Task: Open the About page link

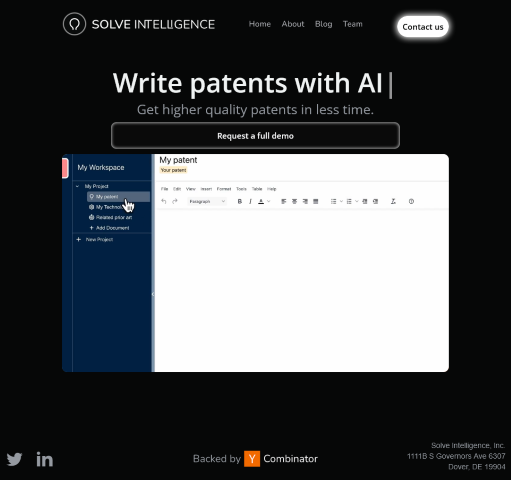Action: point(293,24)
